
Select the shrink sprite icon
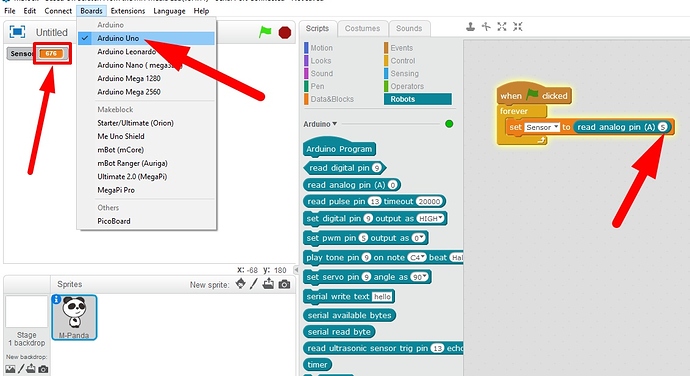point(518,27)
